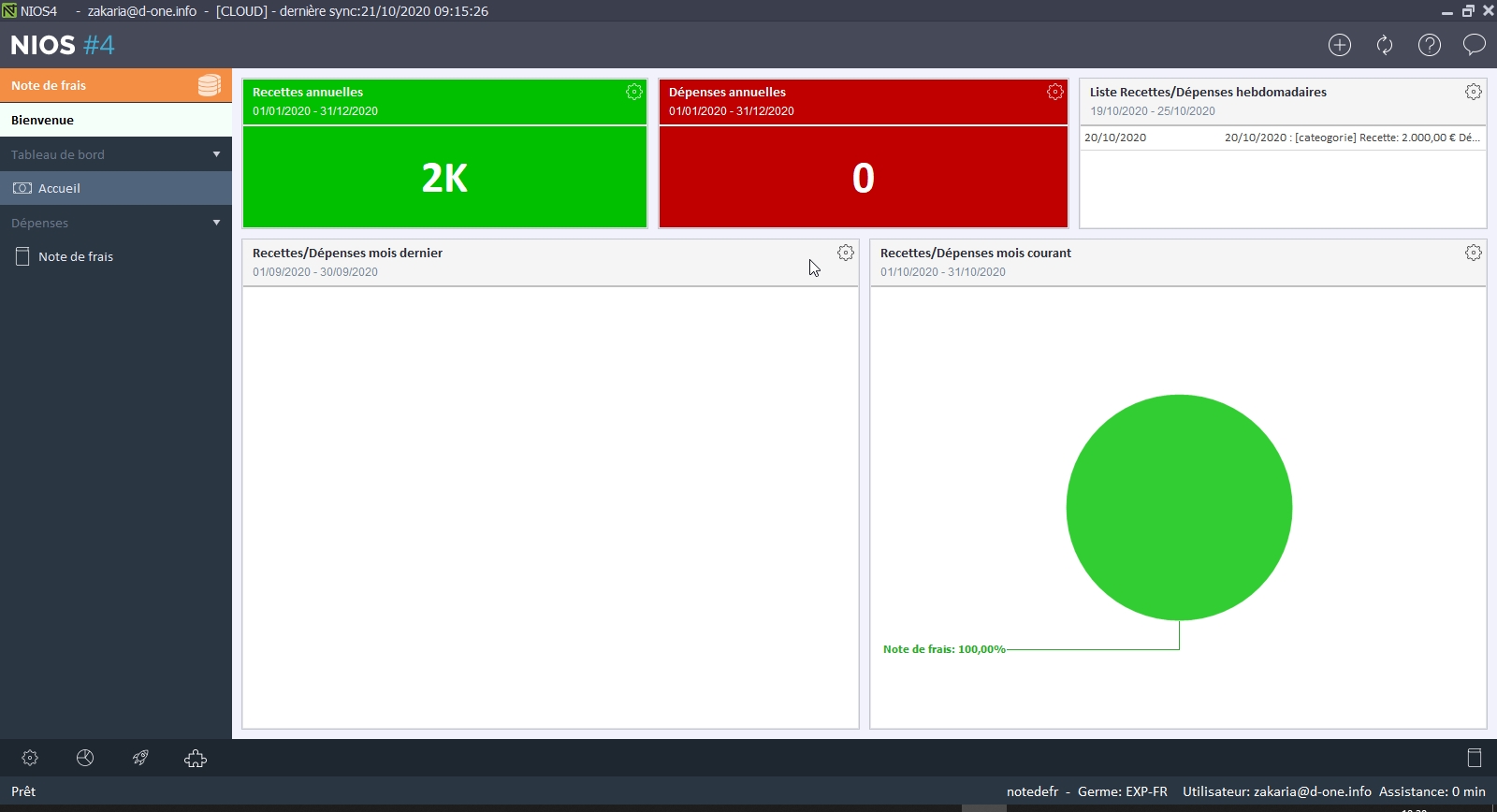Open the help question mark icon
1497x812 pixels.
point(1430,45)
